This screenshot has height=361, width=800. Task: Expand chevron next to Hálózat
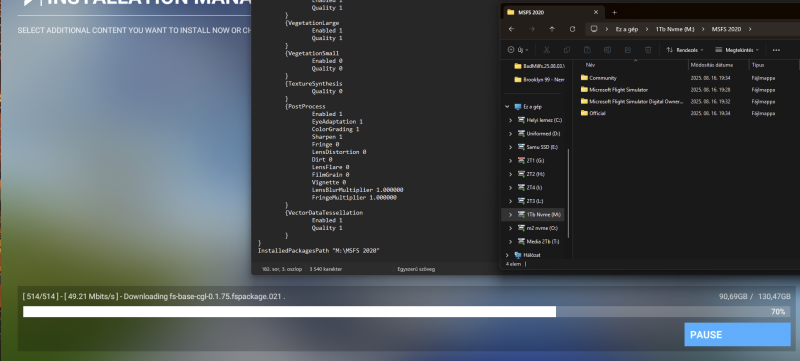point(507,255)
